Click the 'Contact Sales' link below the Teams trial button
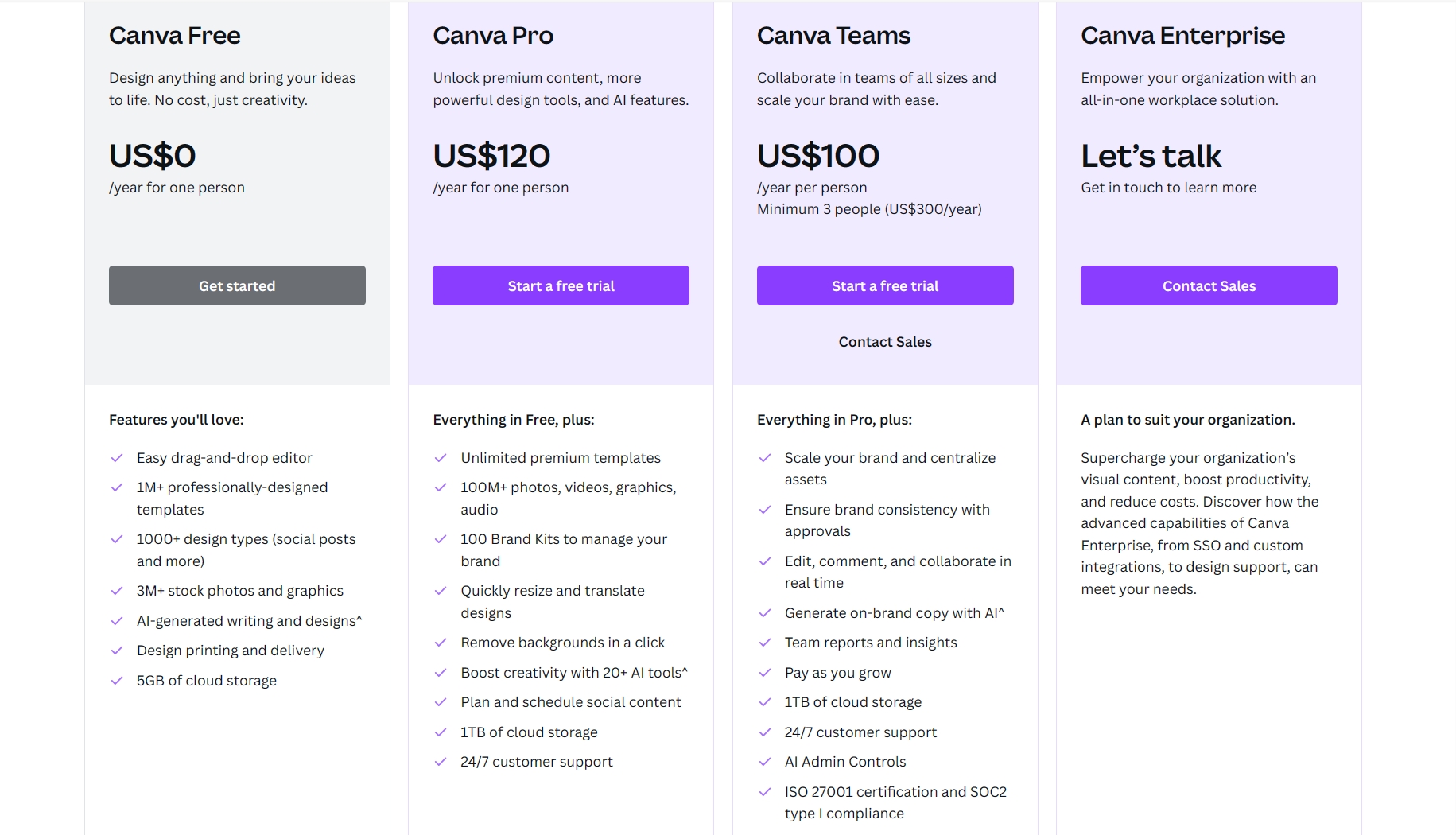Viewport: 1456px width, 835px height. click(884, 341)
